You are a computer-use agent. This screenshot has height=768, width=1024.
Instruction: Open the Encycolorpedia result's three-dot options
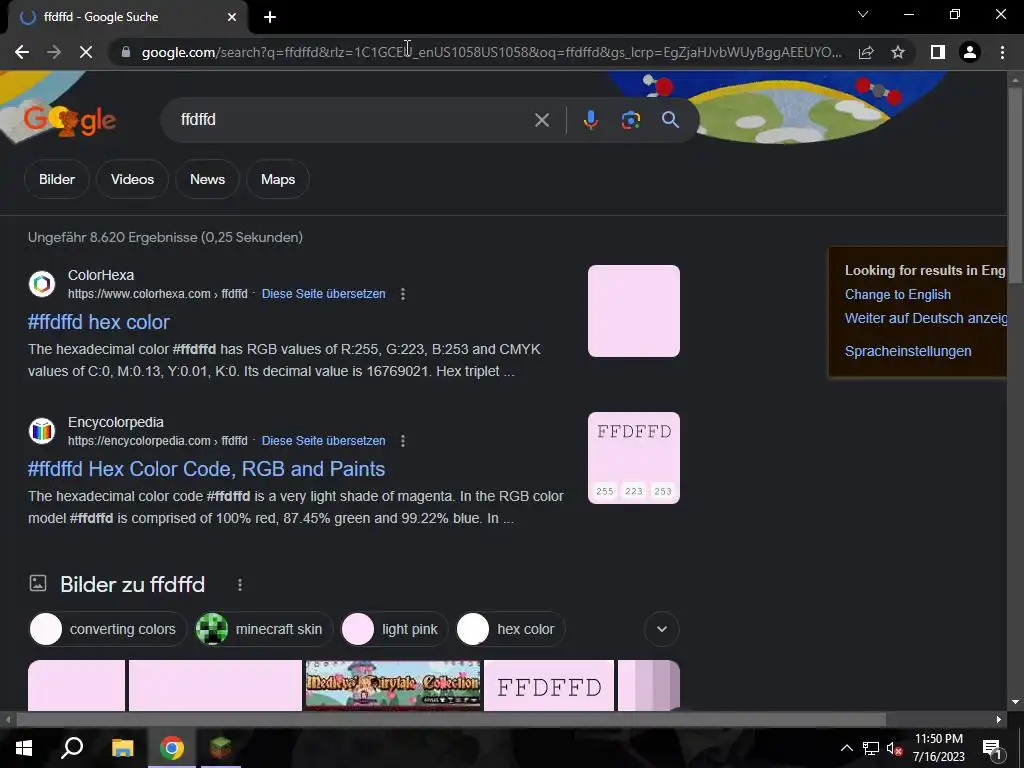point(403,441)
